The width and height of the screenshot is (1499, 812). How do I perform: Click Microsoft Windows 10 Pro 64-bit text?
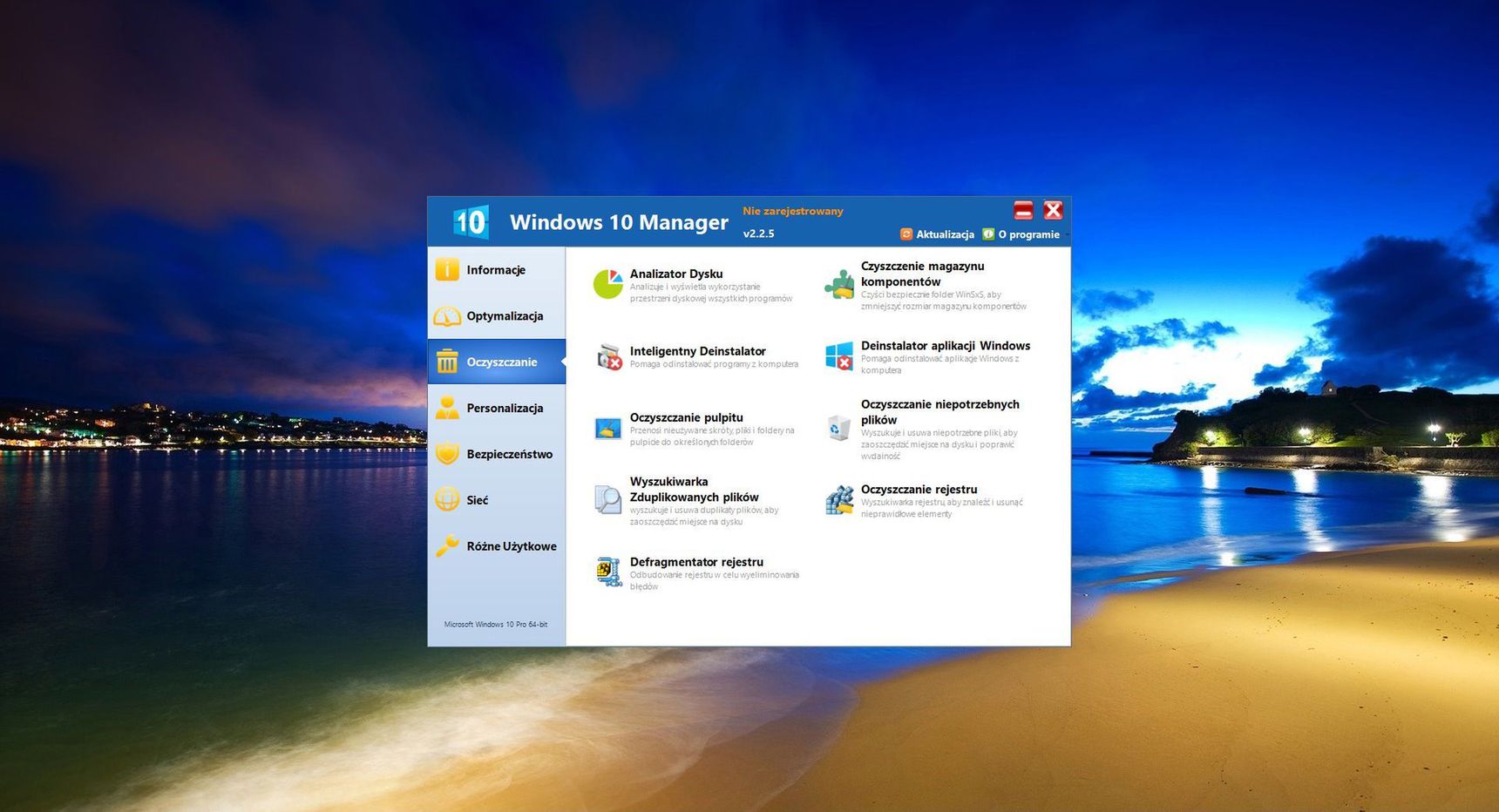pos(496,625)
